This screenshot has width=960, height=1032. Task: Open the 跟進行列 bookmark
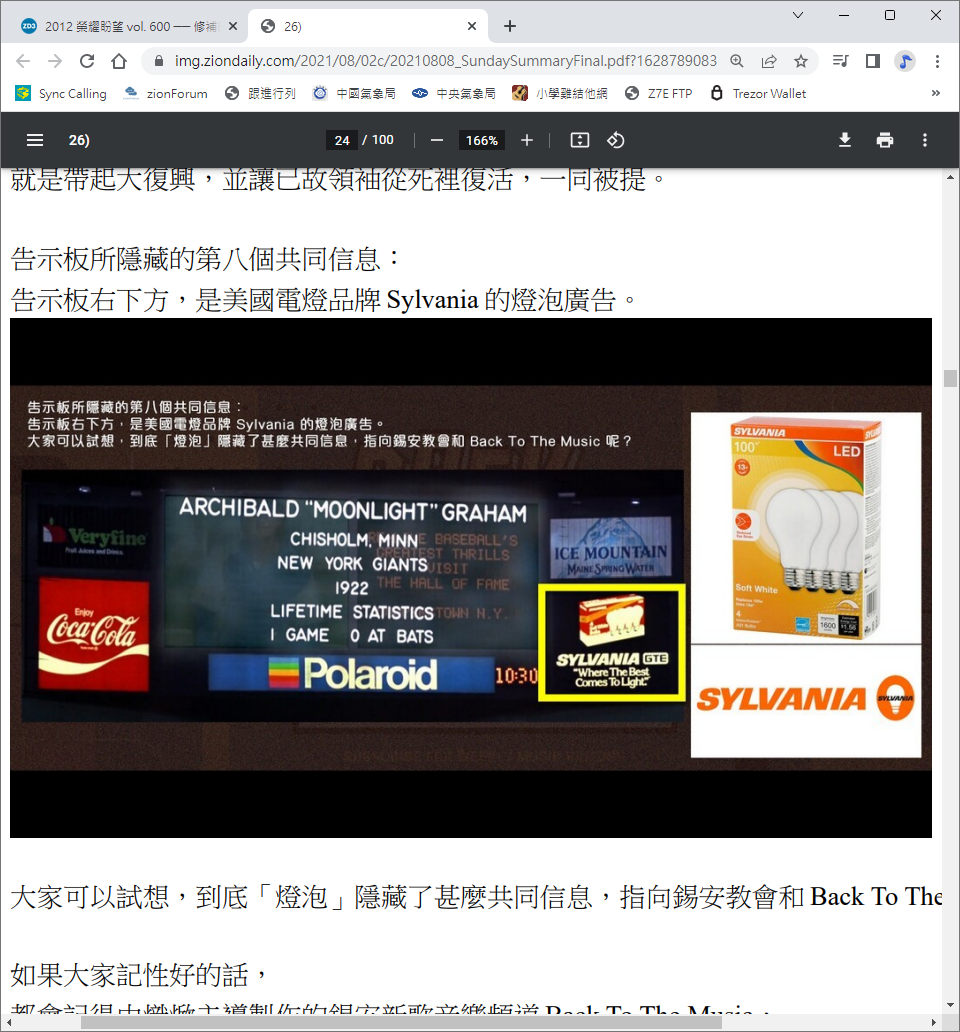point(260,93)
